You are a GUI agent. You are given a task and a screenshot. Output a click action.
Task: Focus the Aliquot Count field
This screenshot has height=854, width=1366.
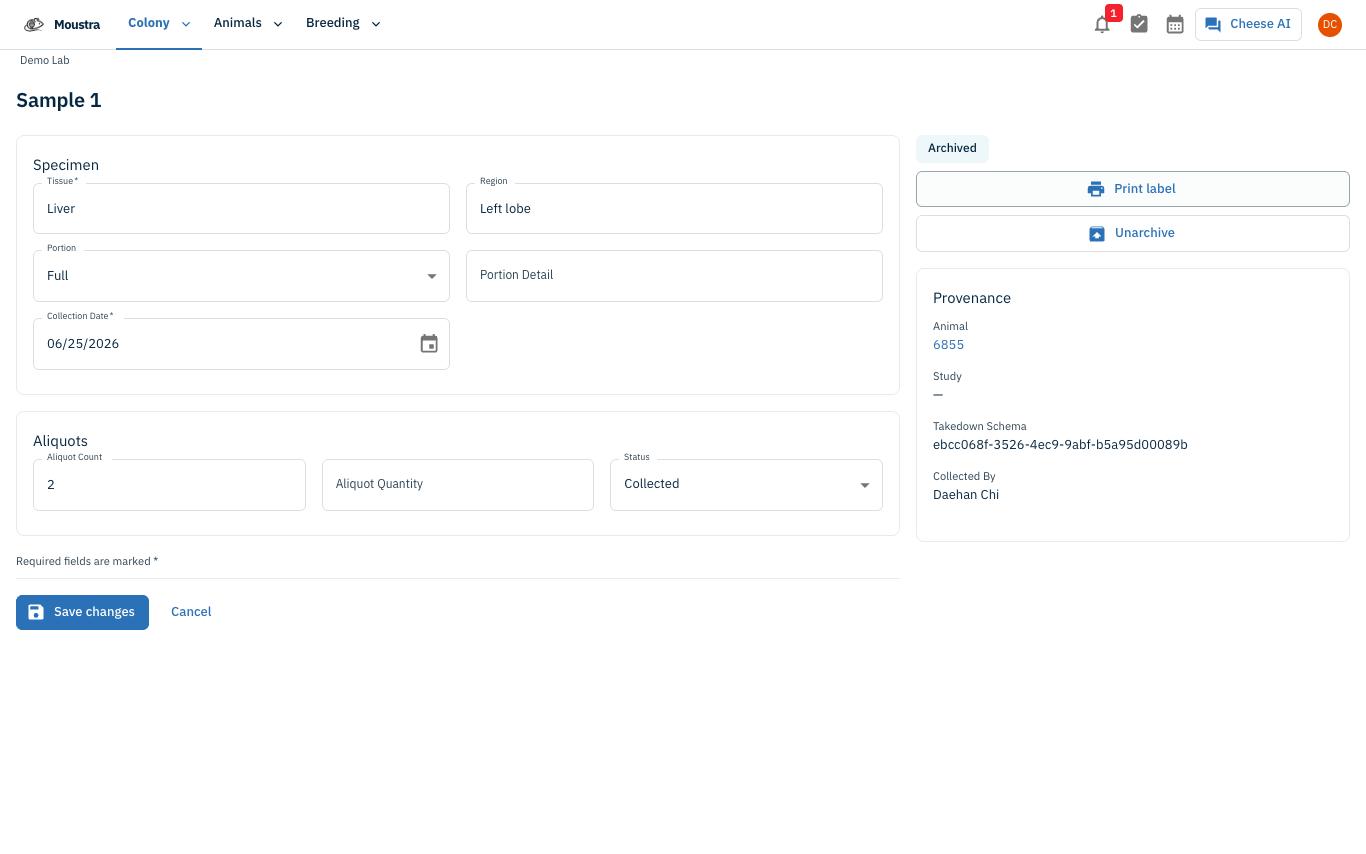click(x=169, y=484)
